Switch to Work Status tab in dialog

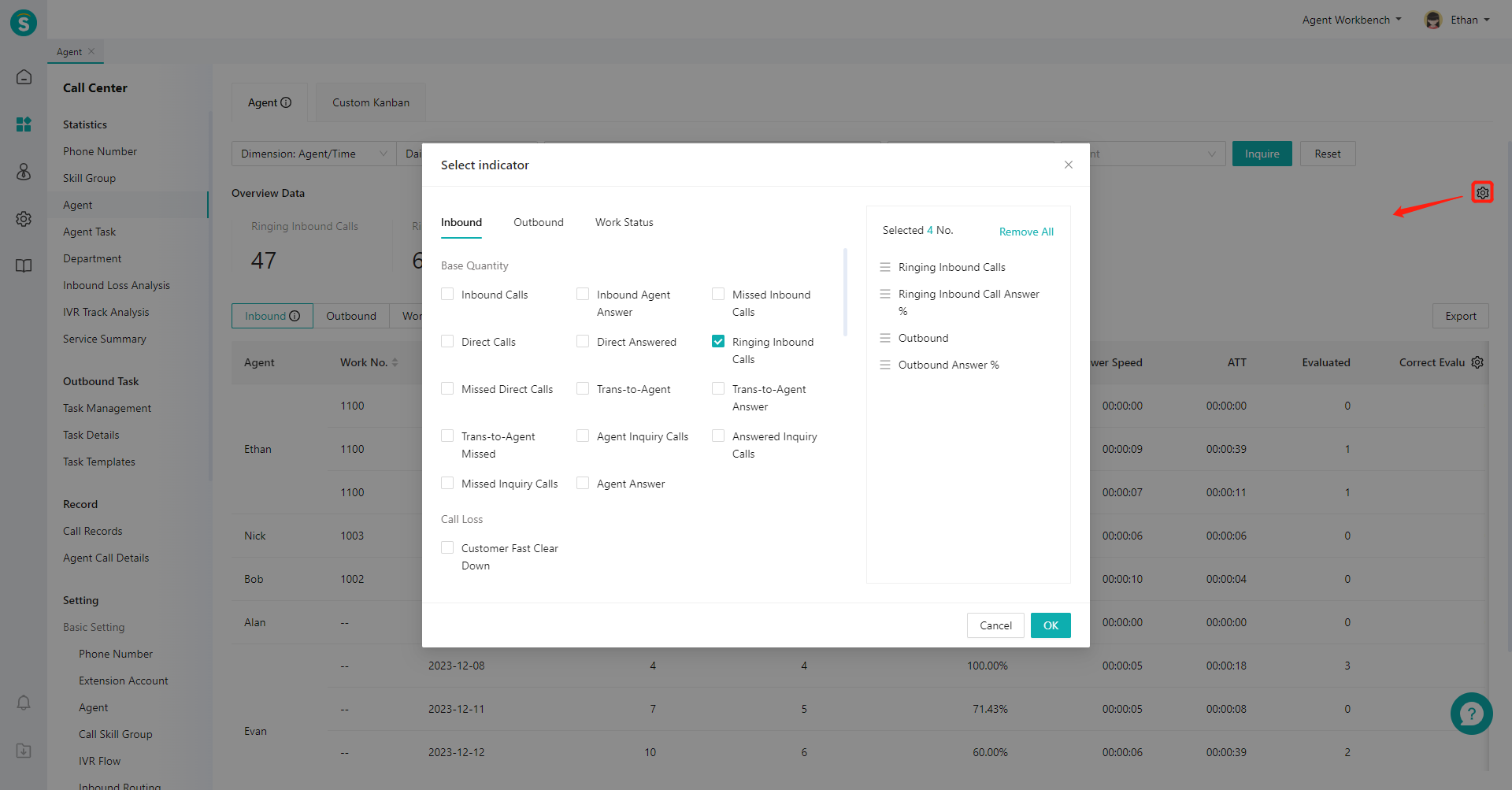624,222
